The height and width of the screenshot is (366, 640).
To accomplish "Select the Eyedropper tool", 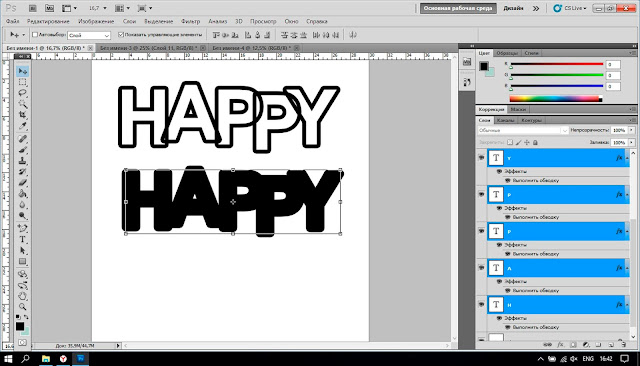I will [x=22, y=126].
